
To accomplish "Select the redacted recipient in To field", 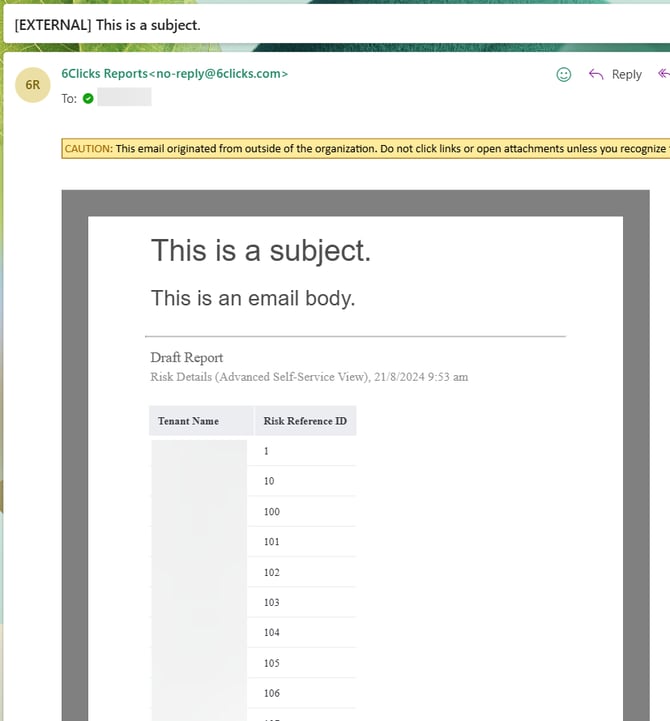I will [x=125, y=98].
